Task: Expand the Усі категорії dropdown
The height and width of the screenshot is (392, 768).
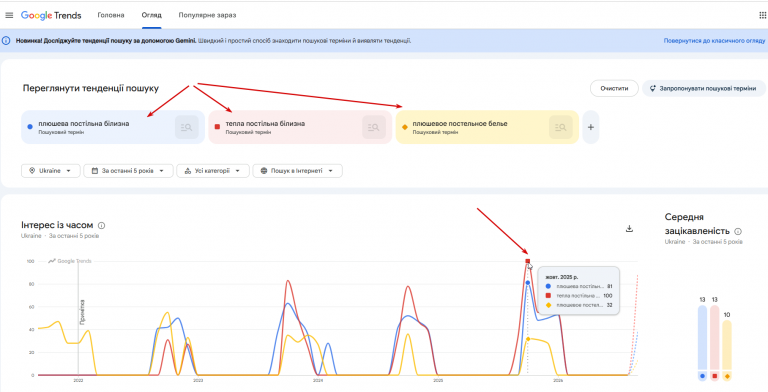Action: point(213,171)
